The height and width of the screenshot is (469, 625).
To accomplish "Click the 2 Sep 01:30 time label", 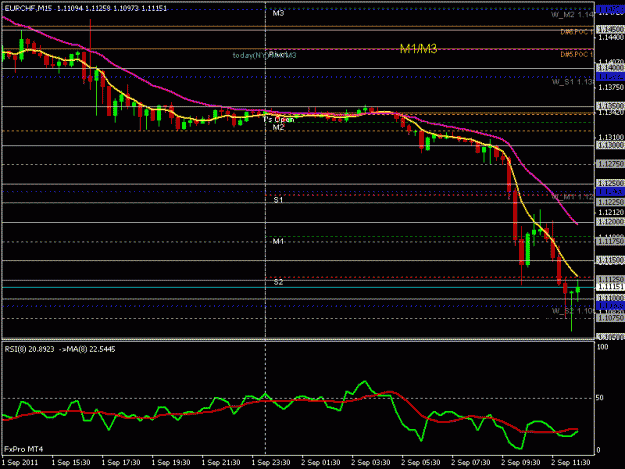I will tap(321, 462).
